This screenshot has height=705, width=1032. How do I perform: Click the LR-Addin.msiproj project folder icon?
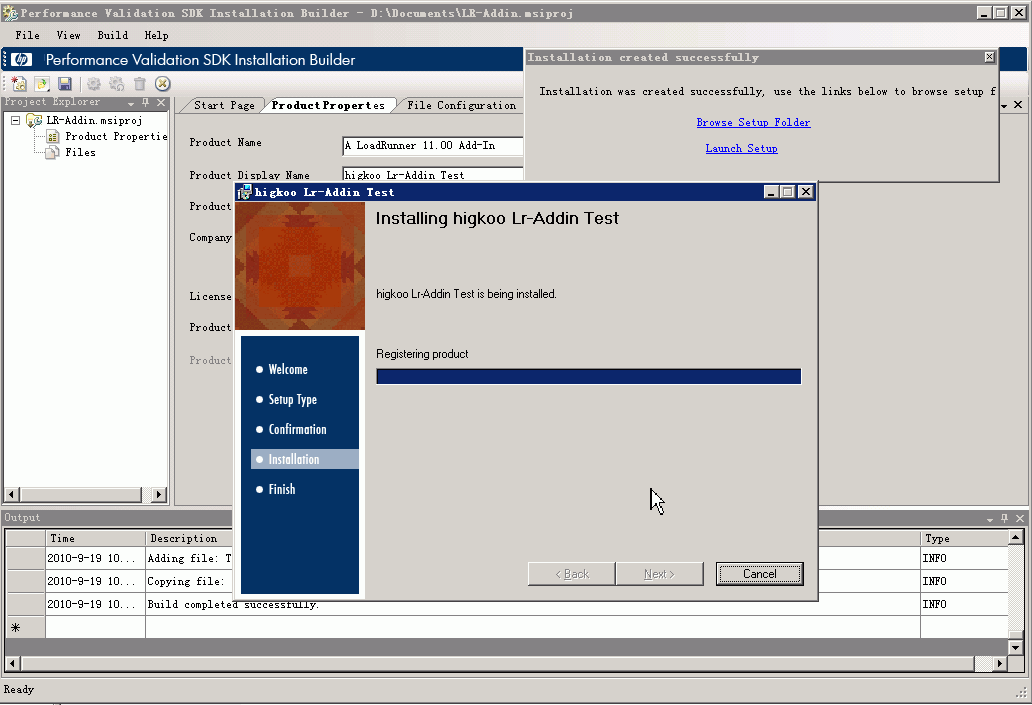(x=34, y=120)
